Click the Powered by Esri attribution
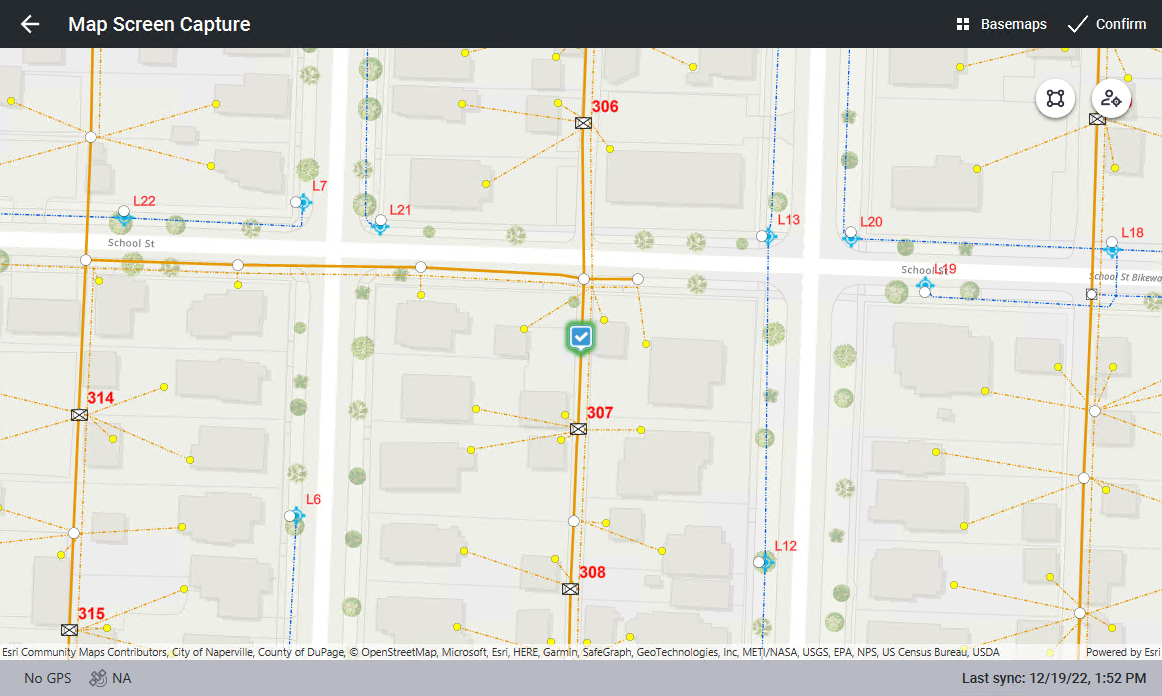Viewport: 1162px width, 696px height. [x=1121, y=652]
